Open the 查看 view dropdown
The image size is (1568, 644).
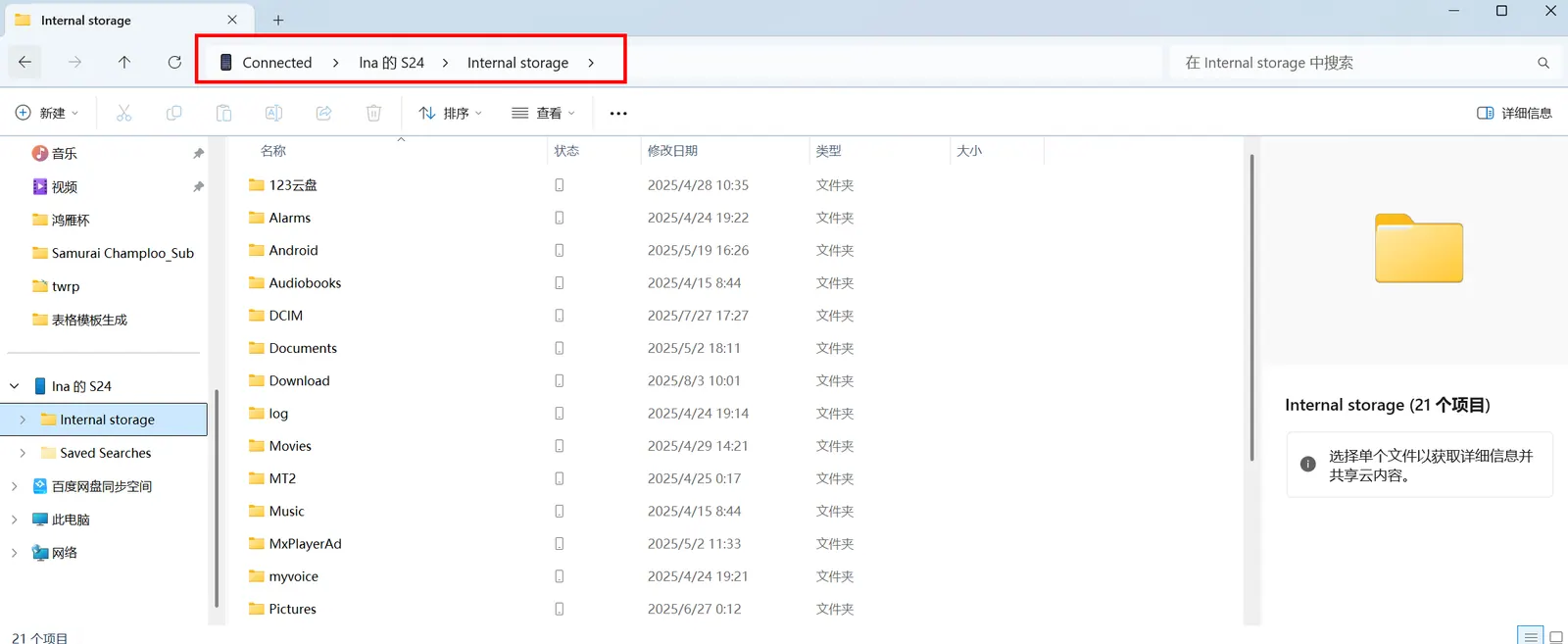coord(544,114)
